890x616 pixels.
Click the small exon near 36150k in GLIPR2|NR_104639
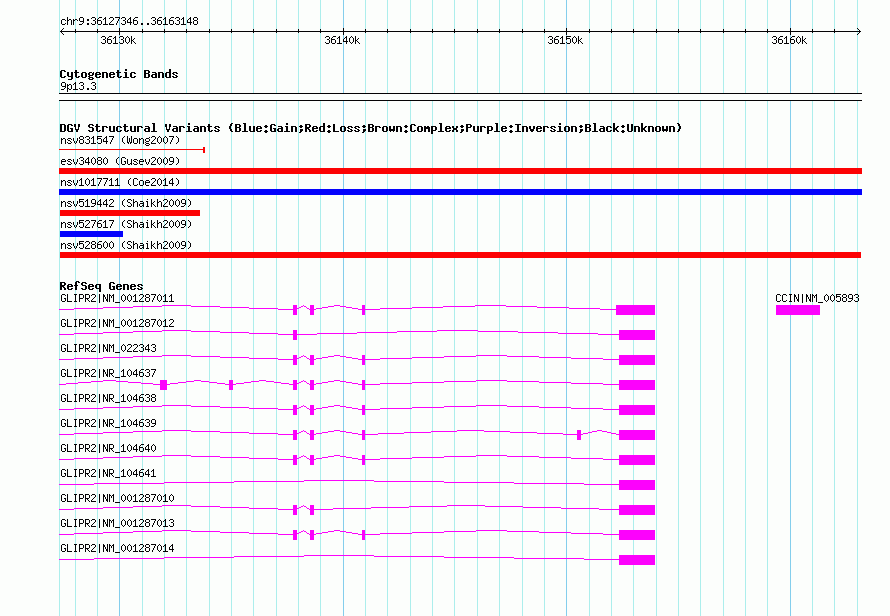pyautogui.click(x=579, y=435)
